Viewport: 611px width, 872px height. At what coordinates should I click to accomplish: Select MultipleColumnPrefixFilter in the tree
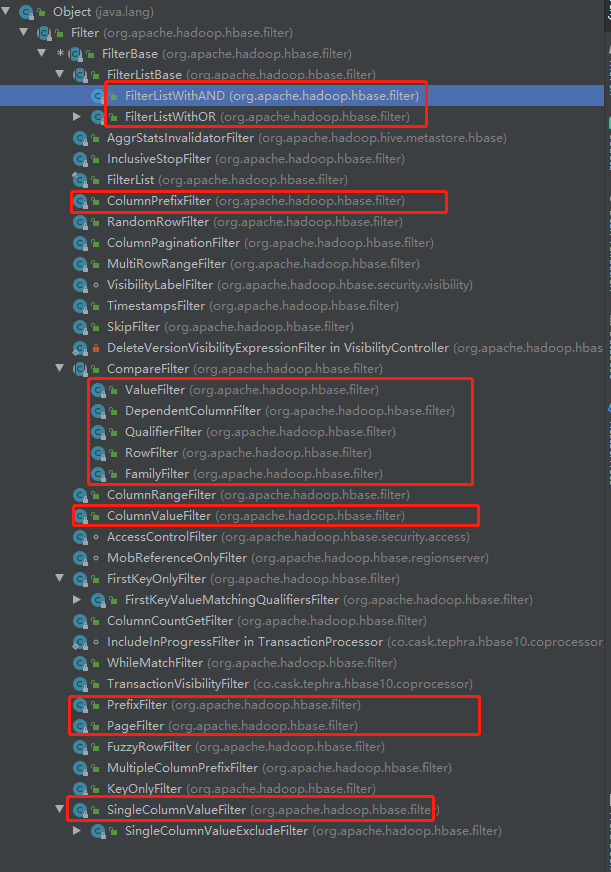[x=182, y=768]
